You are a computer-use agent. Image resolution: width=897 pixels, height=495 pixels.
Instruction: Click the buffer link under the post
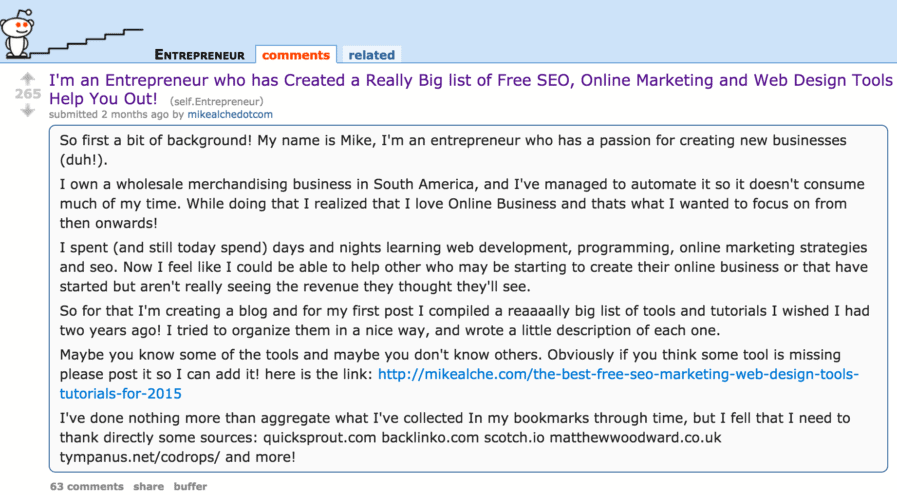point(190,486)
